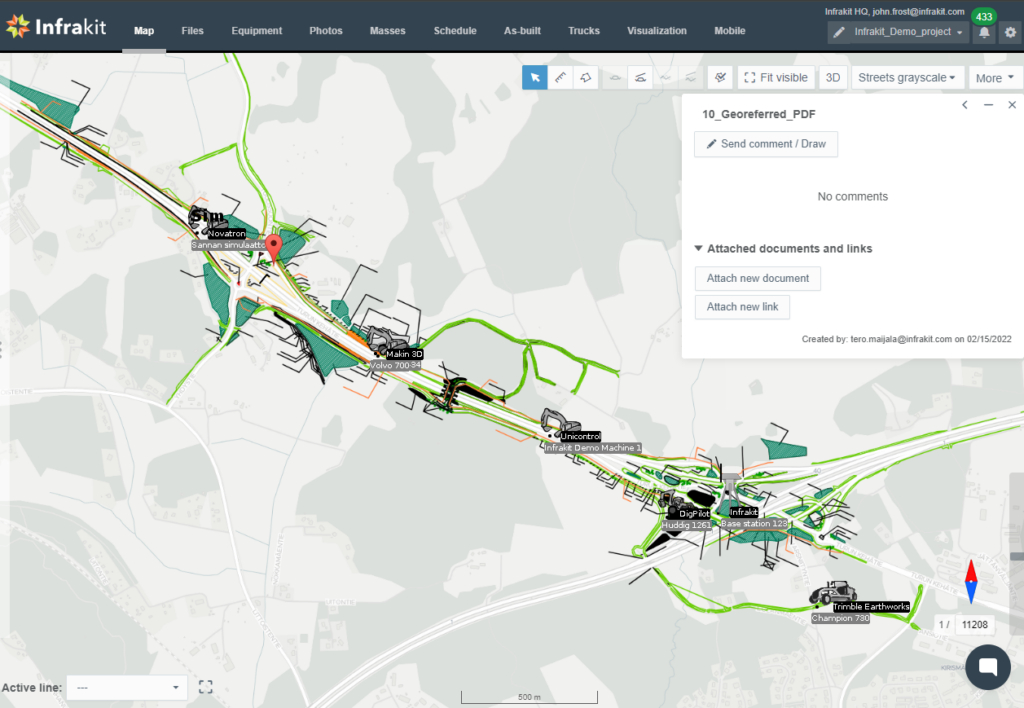Toggle the cross-section view tool
The image size is (1024, 708).
coord(640,78)
